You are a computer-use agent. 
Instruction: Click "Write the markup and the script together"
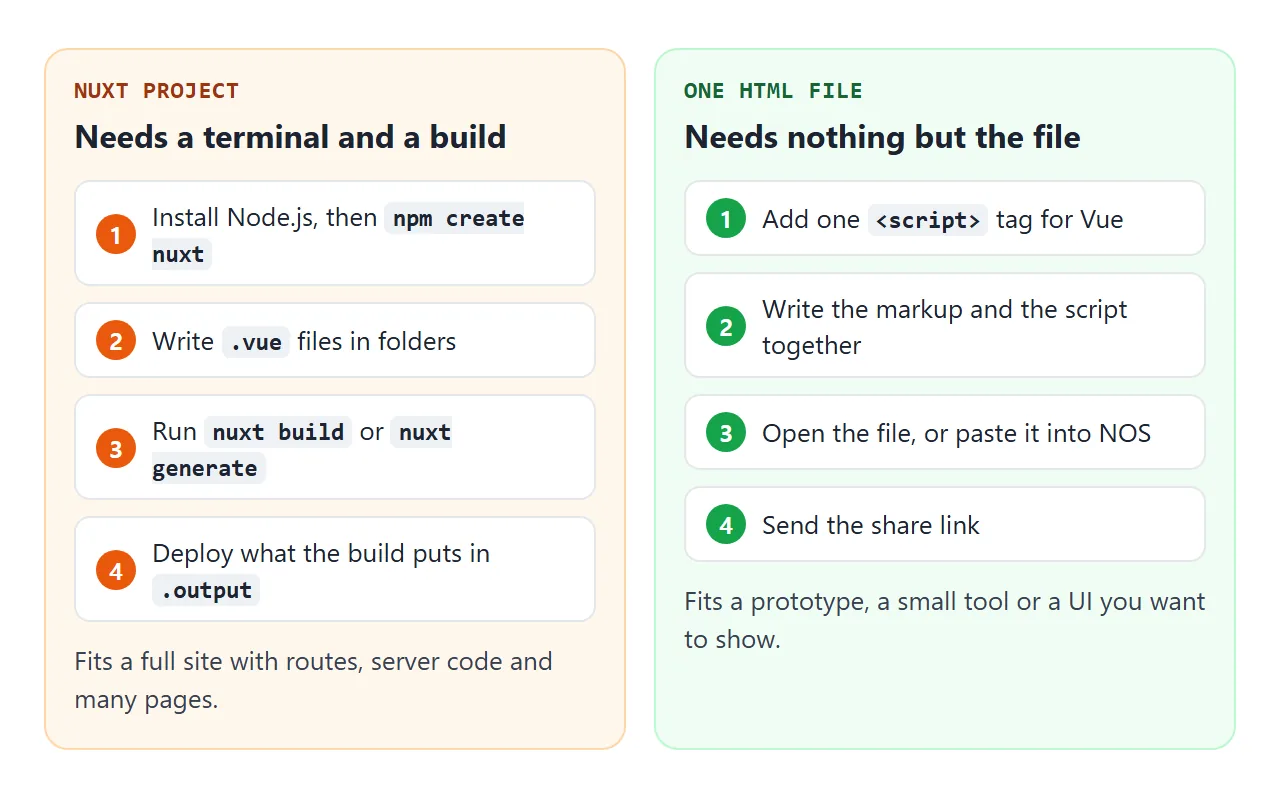click(945, 327)
